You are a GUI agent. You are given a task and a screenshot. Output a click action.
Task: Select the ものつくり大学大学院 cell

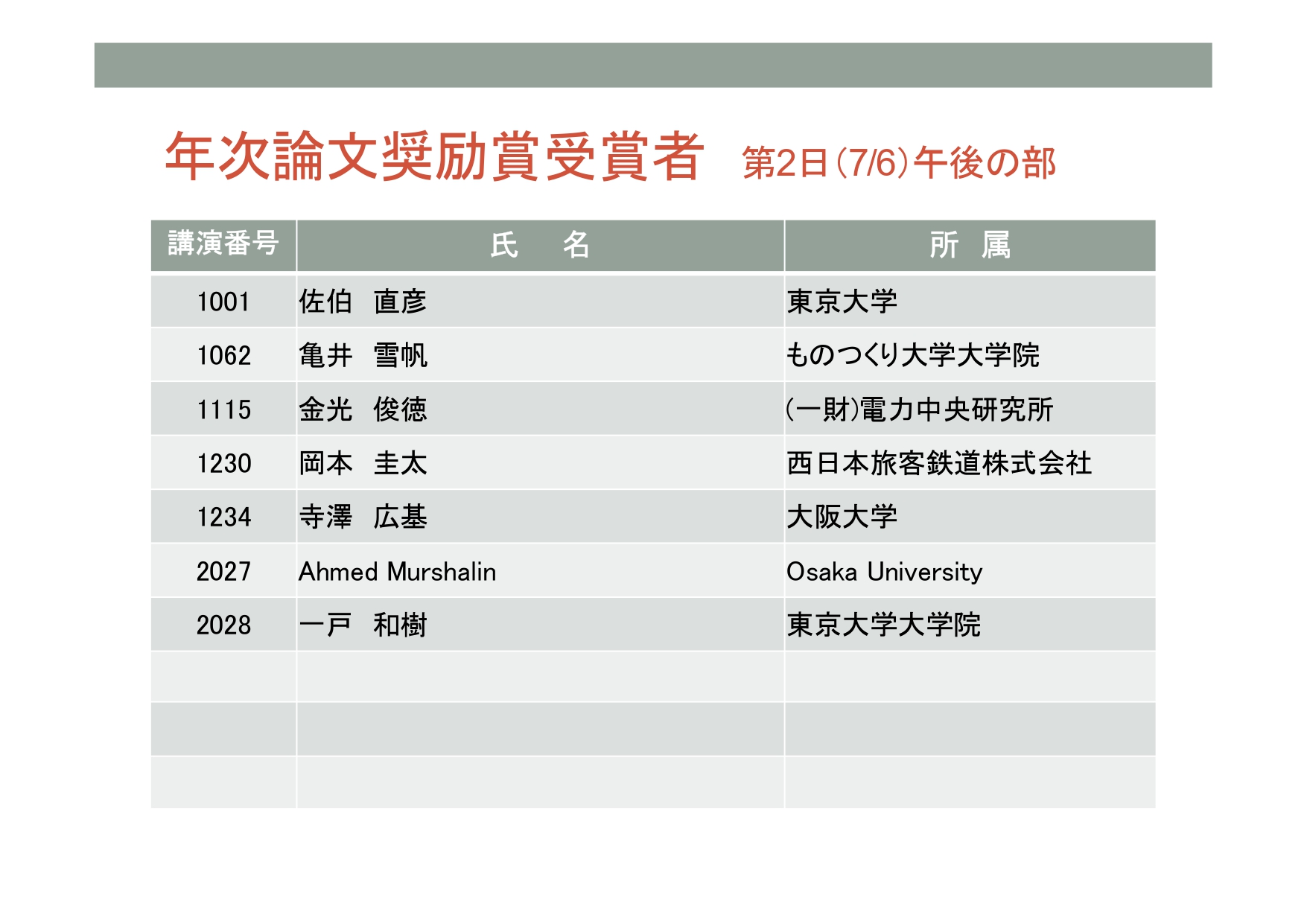912,356
